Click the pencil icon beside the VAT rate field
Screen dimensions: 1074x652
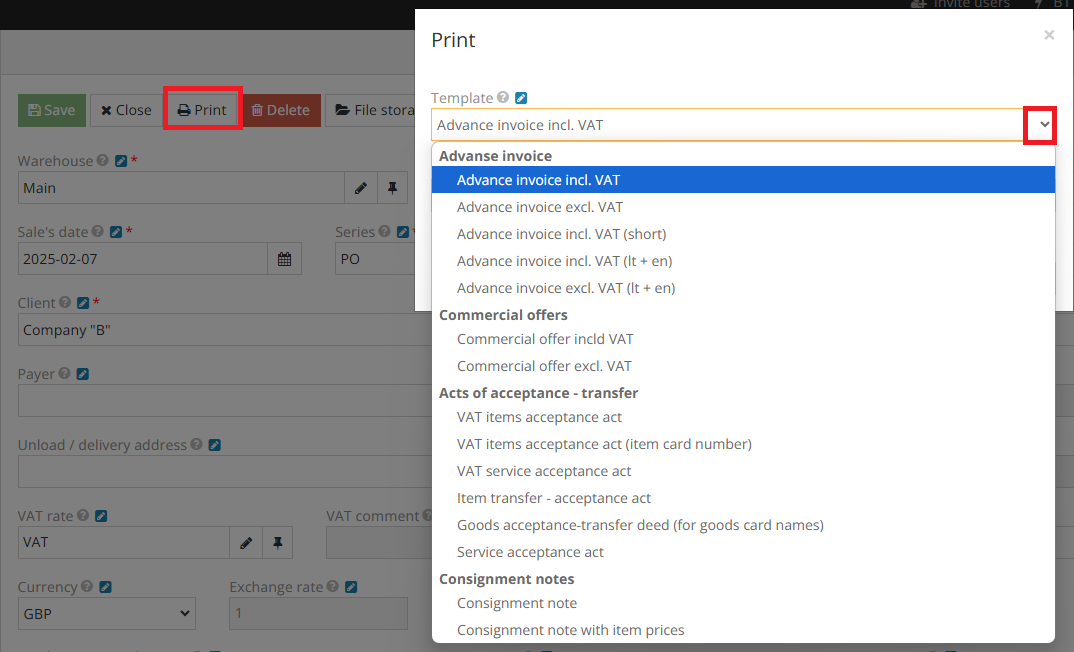coord(245,542)
